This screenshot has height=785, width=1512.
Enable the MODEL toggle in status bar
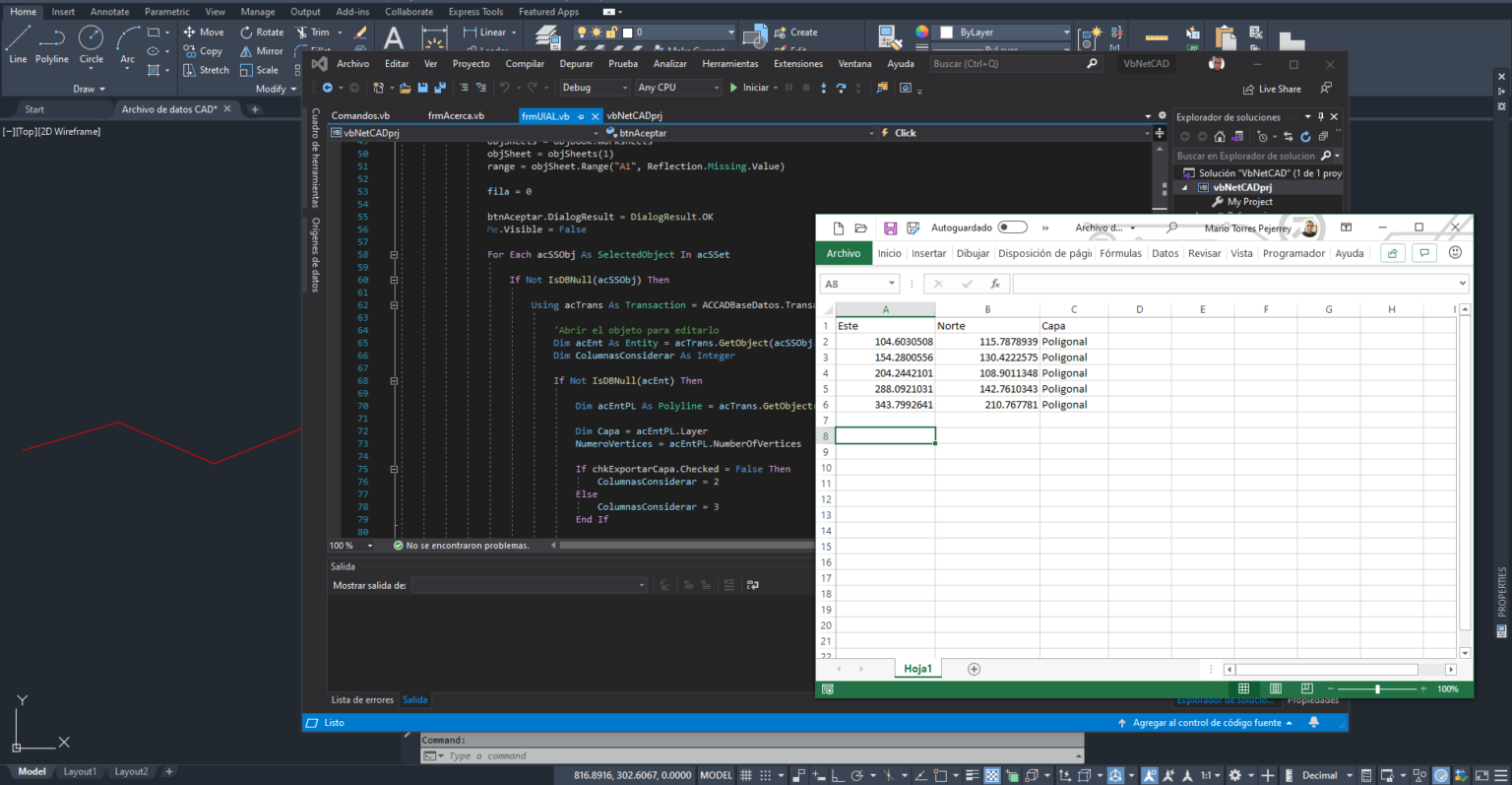716,775
